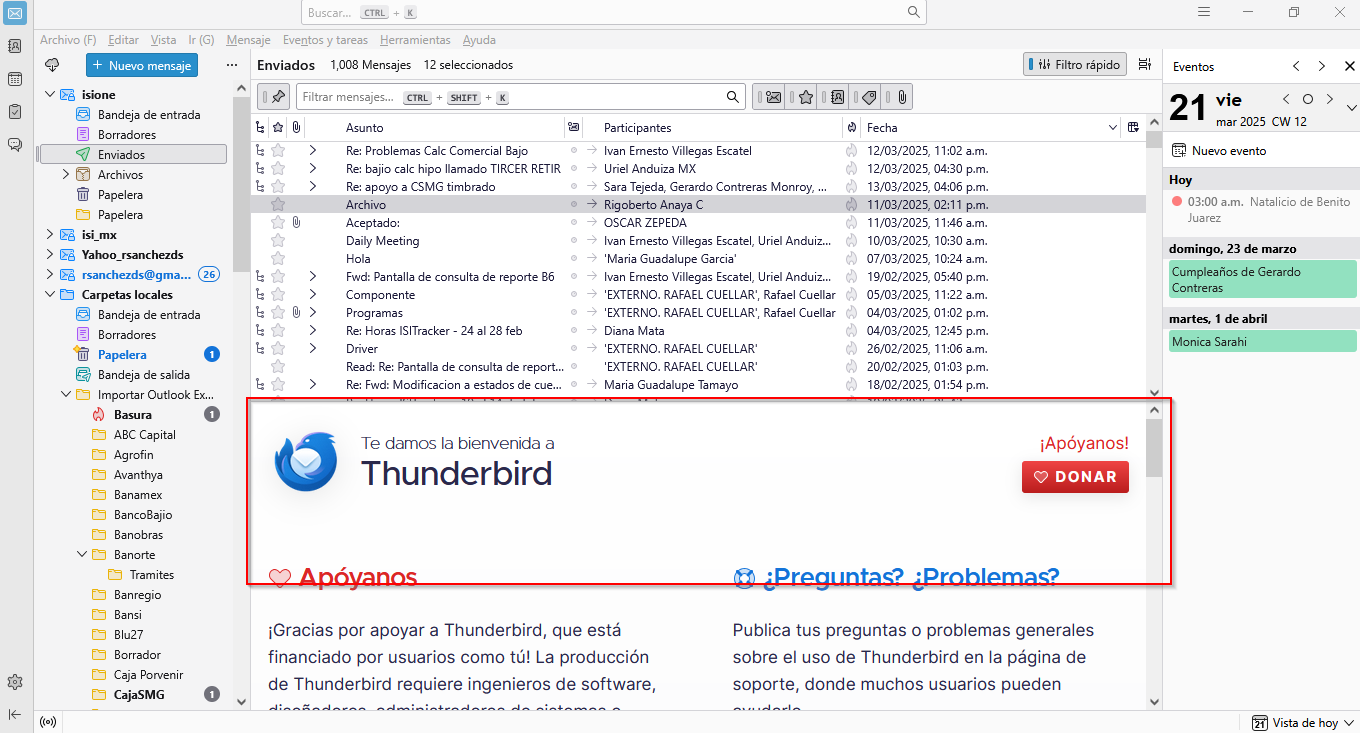Toggle the Vista de hoy pane button

click(x=1304, y=722)
